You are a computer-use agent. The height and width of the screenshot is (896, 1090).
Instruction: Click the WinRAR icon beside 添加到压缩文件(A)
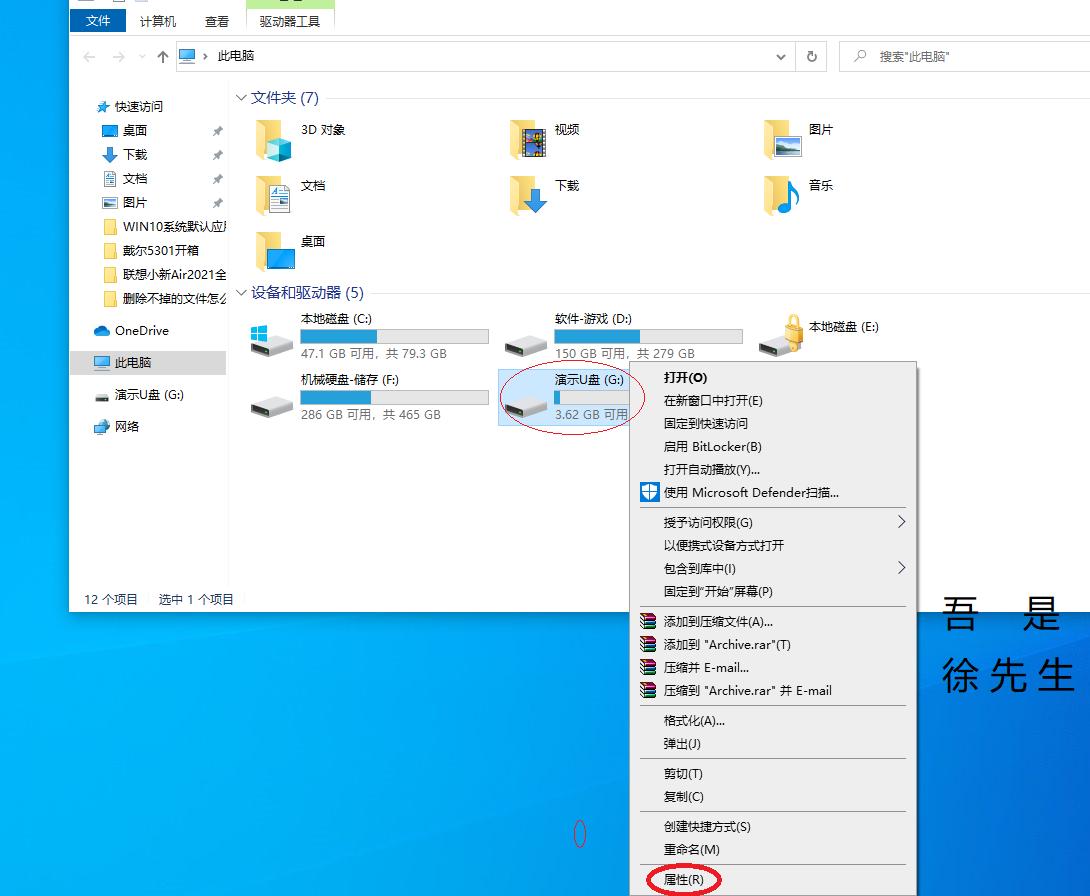647,621
